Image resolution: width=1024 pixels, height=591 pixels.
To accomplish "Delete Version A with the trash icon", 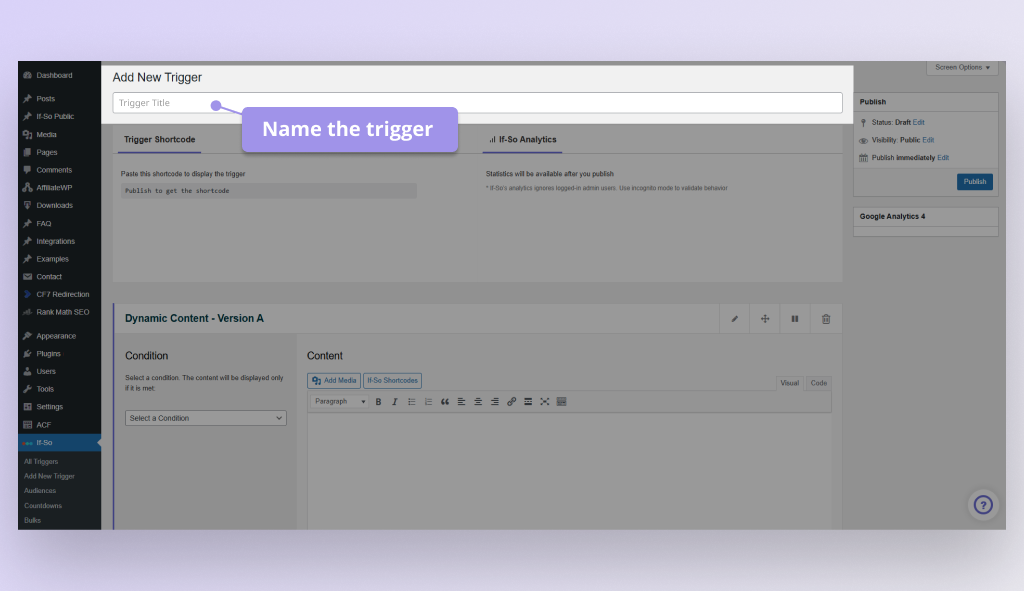I will [826, 319].
